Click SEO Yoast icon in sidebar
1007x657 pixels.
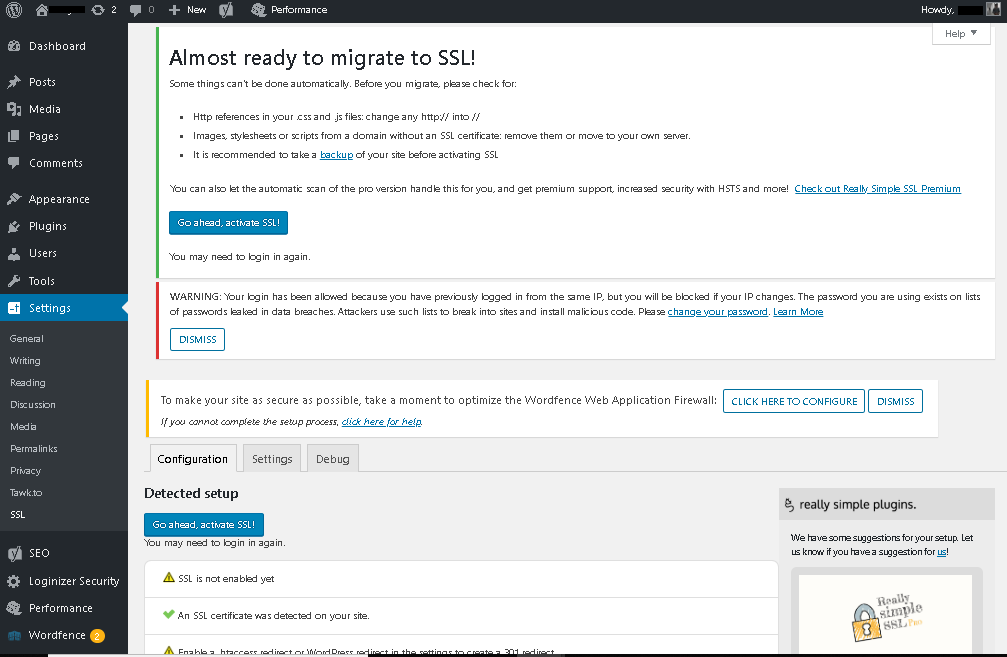pyautogui.click(x=14, y=553)
